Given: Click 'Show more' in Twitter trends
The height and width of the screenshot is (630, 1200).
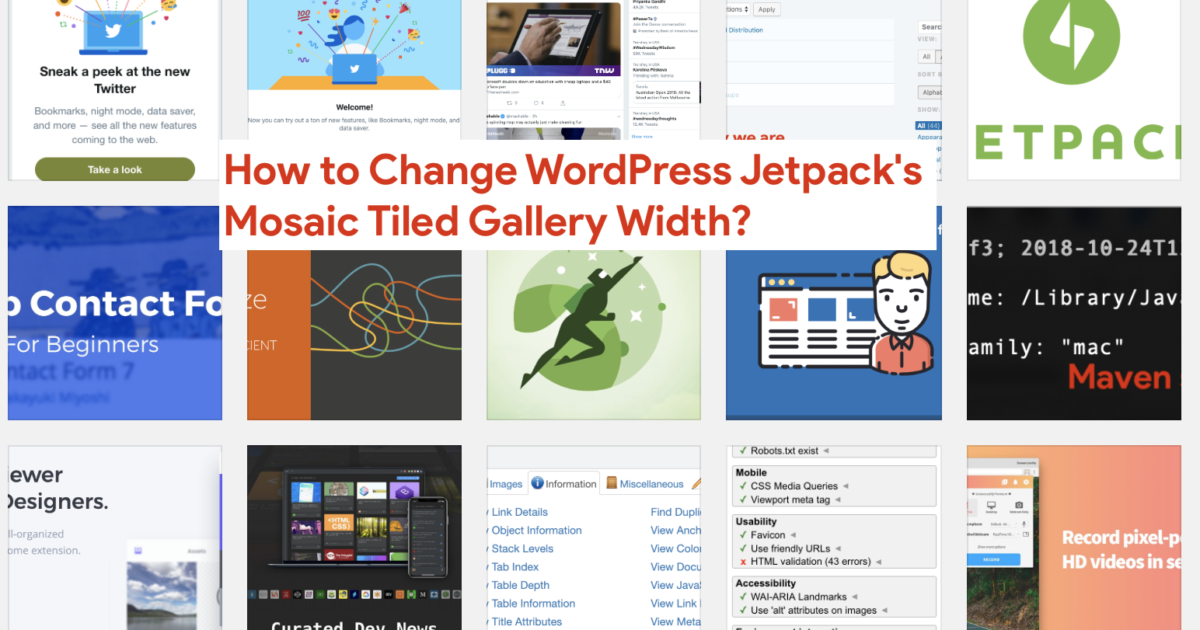Looking at the screenshot, I should coord(642,136).
